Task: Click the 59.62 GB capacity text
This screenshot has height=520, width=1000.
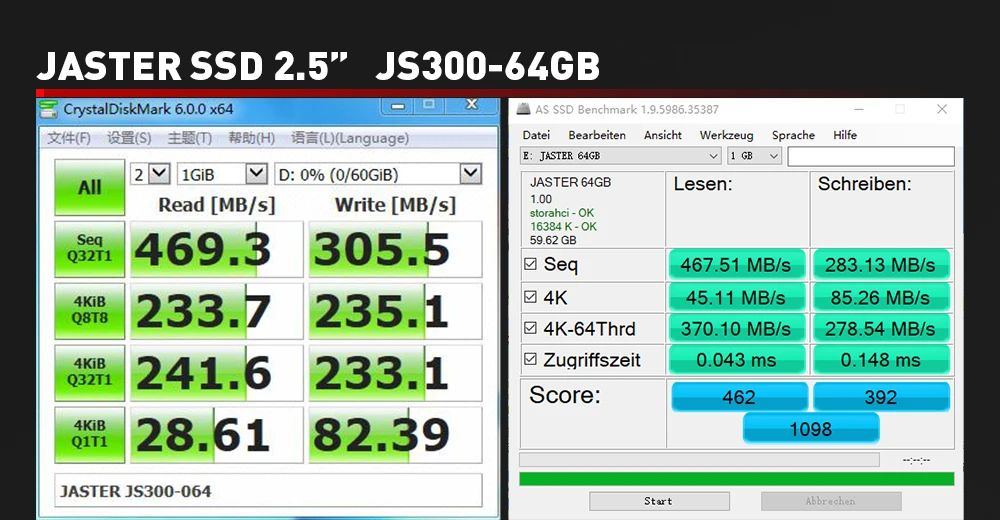Action: point(553,241)
